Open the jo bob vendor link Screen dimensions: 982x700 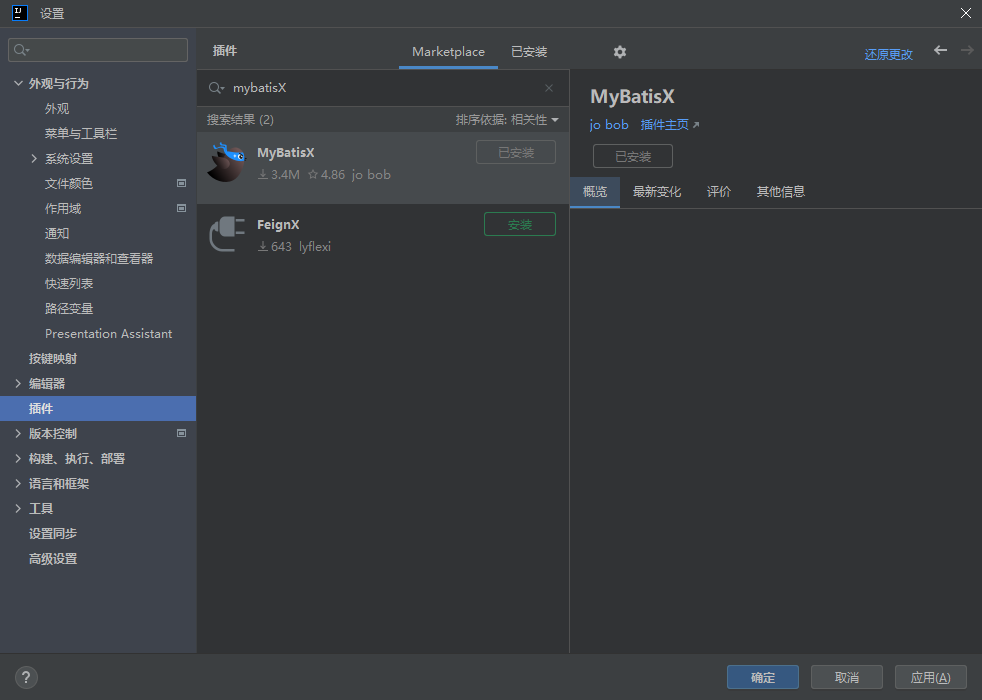coord(609,125)
